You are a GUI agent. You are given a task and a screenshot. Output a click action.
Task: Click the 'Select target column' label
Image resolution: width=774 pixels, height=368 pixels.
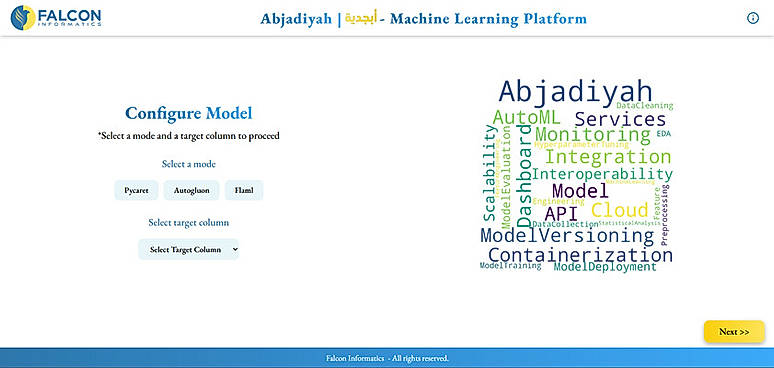pyautogui.click(x=189, y=222)
